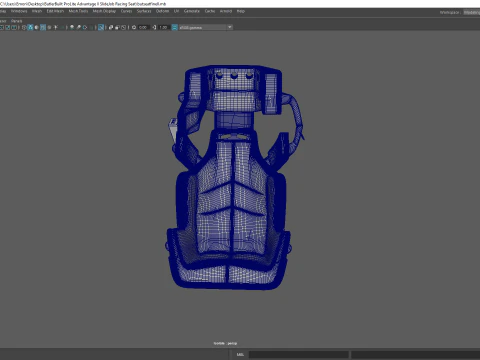Click the MEL command line input
Viewport: 480px width, 360px height.
coord(299,354)
